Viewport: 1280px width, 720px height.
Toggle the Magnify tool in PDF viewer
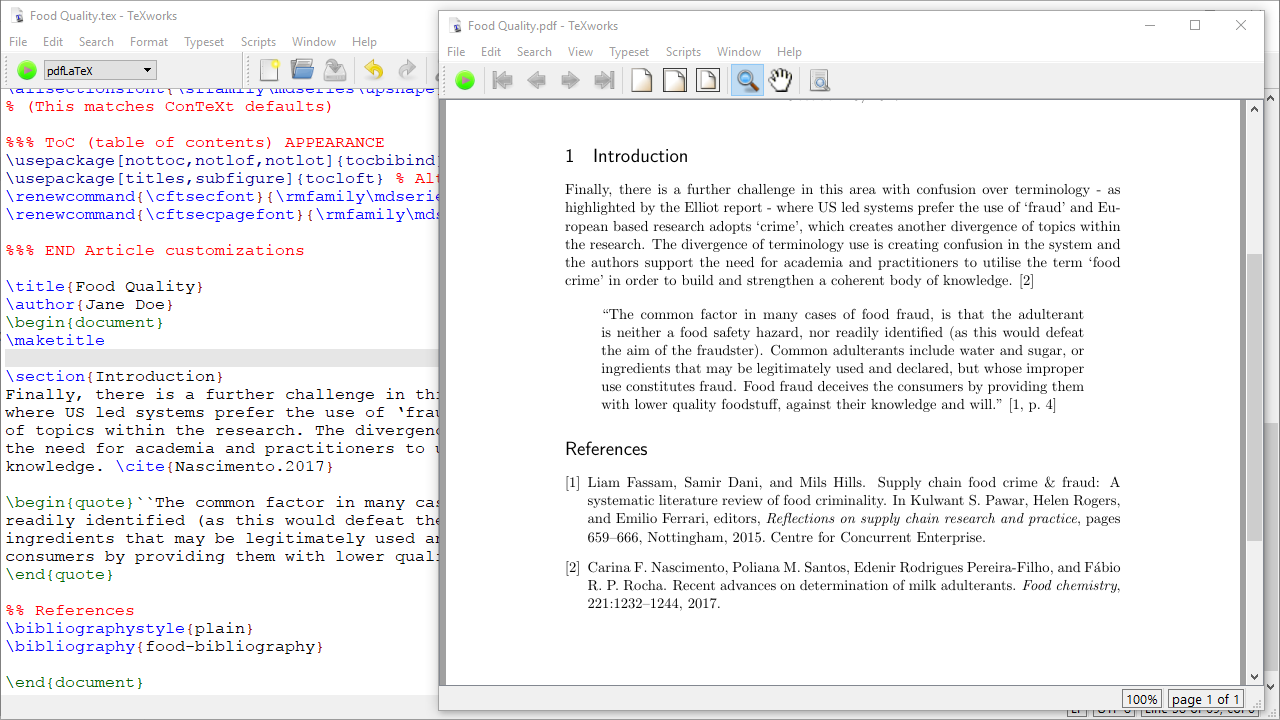click(x=746, y=81)
